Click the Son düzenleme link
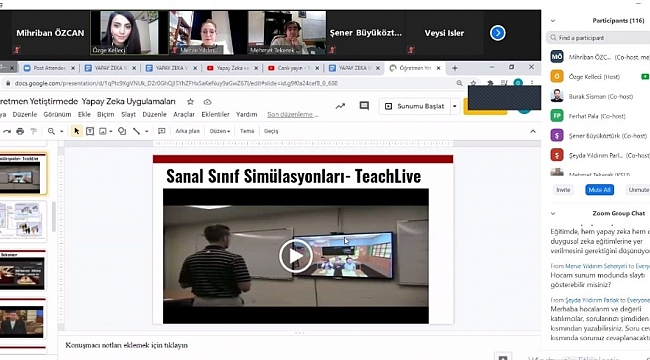 [x=293, y=114]
